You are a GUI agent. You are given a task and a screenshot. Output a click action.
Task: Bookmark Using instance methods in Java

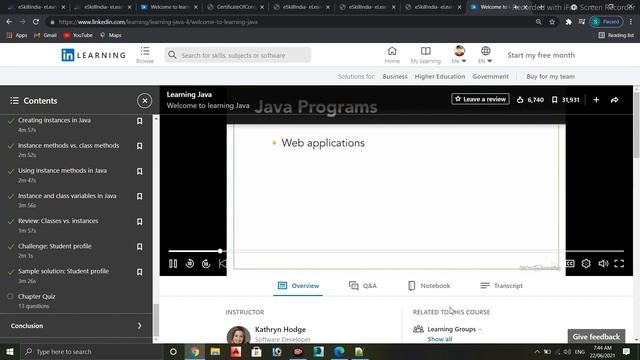[140, 171]
